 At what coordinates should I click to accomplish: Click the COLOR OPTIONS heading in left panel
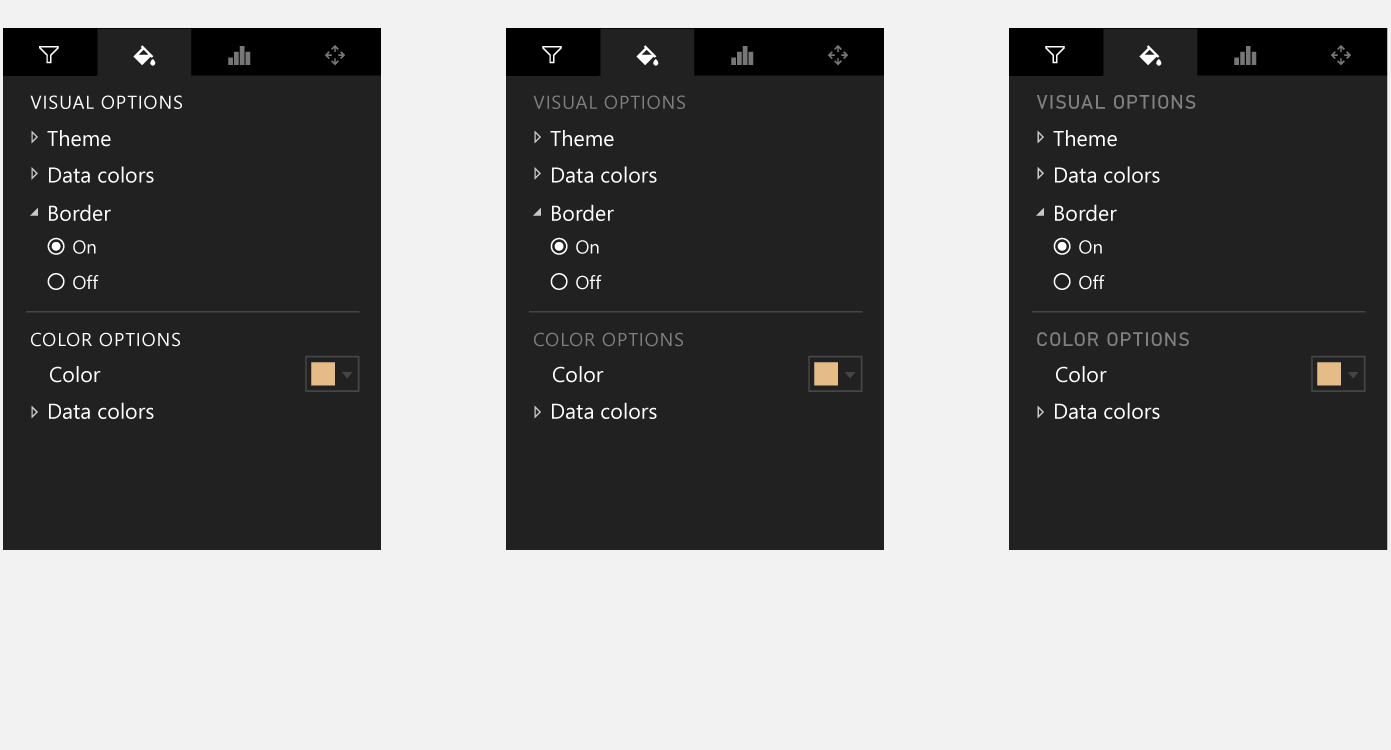106,339
